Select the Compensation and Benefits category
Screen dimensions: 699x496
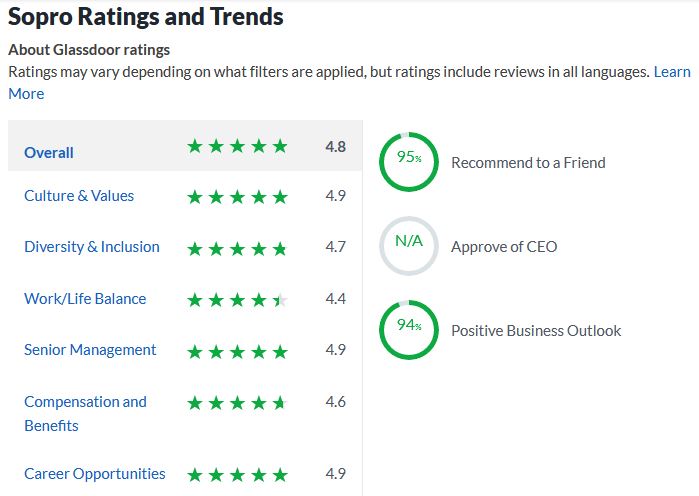tap(85, 402)
